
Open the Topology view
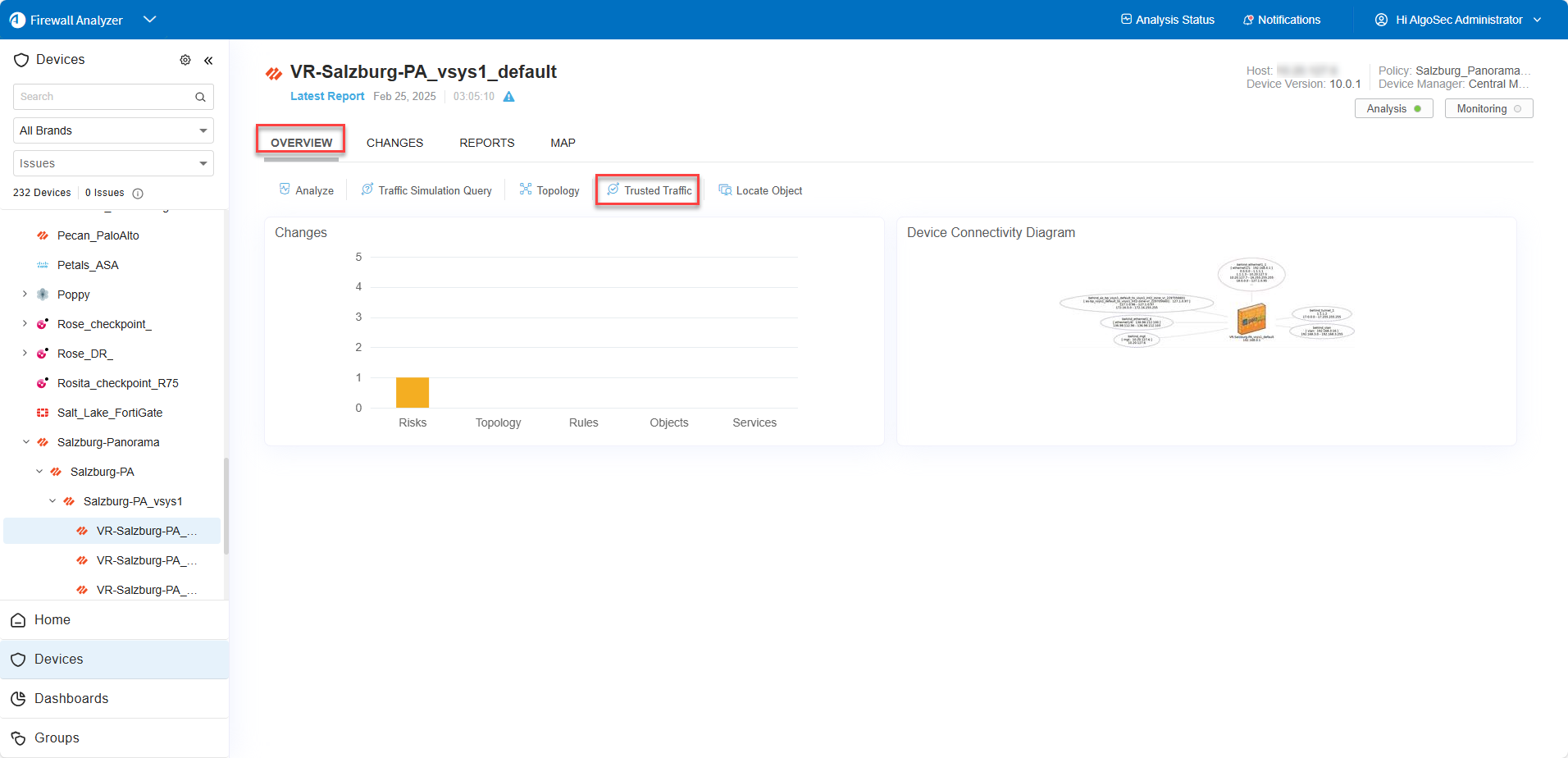[549, 190]
